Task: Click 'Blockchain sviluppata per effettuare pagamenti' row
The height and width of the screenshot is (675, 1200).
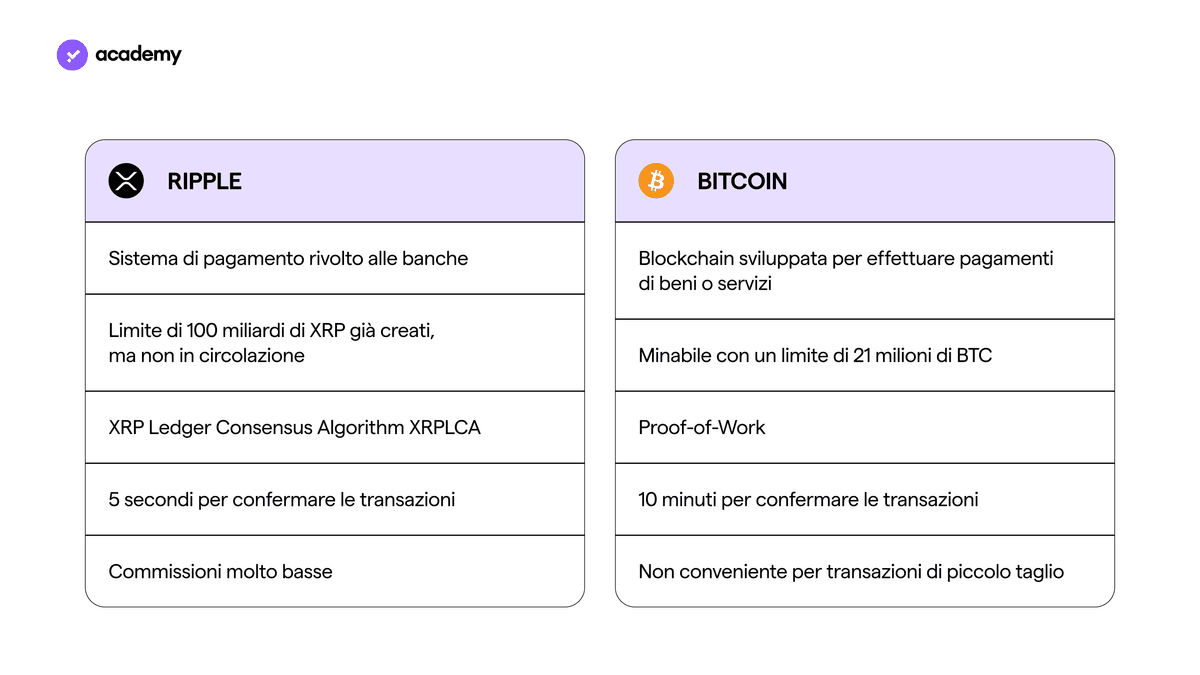Action: [x=865, y=271]
